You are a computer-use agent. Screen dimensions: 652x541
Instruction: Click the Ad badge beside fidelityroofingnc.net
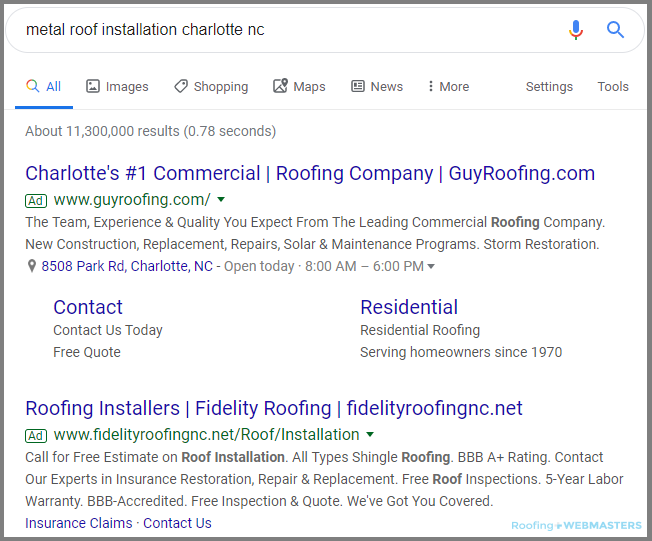click(36, 436)
